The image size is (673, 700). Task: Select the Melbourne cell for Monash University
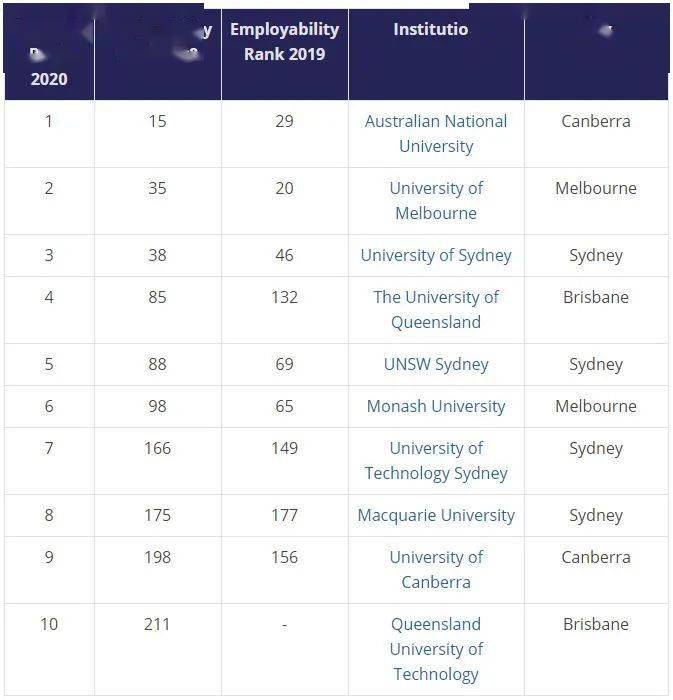596,406
